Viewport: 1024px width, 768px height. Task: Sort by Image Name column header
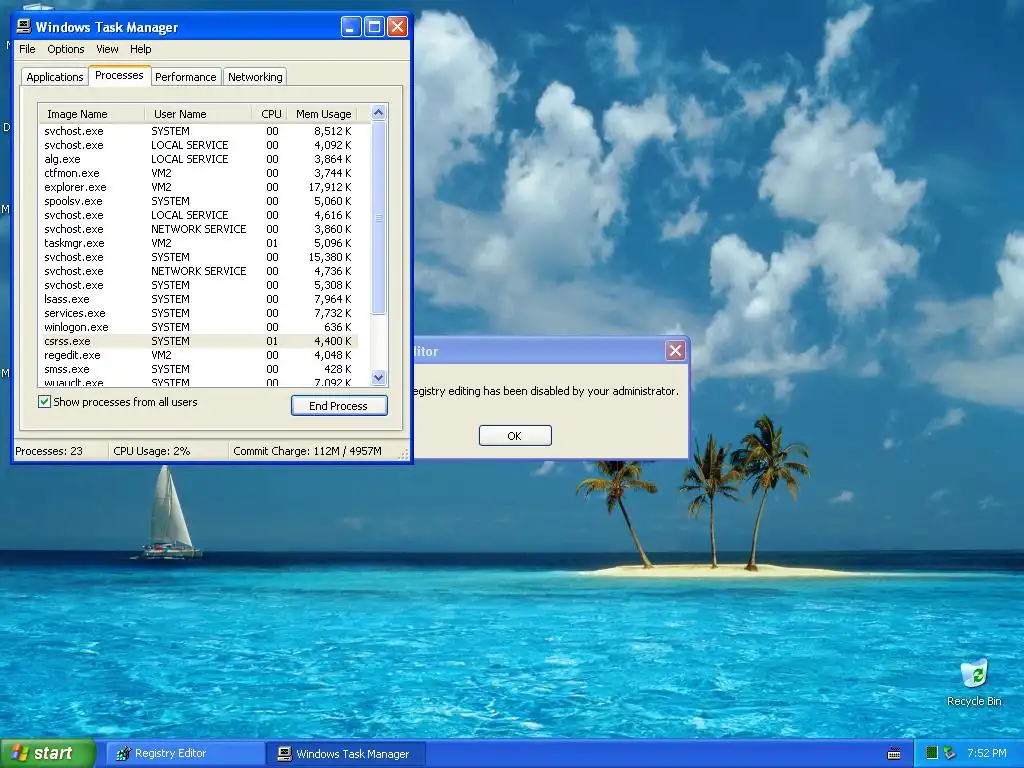point(91,114)
